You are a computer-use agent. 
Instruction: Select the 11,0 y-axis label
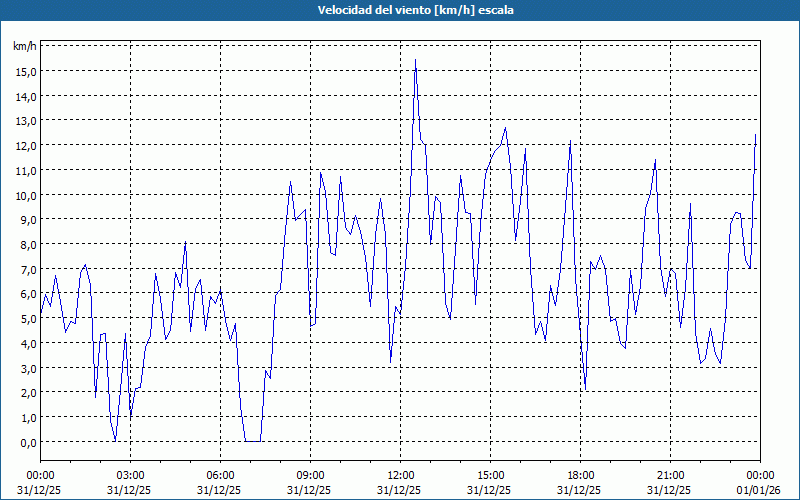coord(26,171)
